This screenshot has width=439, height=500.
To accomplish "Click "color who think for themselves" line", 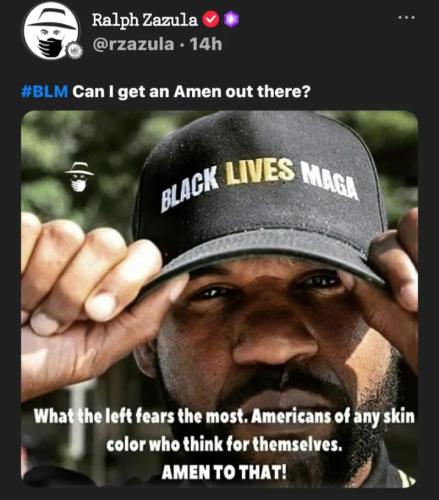I will (x=224, y=444).
